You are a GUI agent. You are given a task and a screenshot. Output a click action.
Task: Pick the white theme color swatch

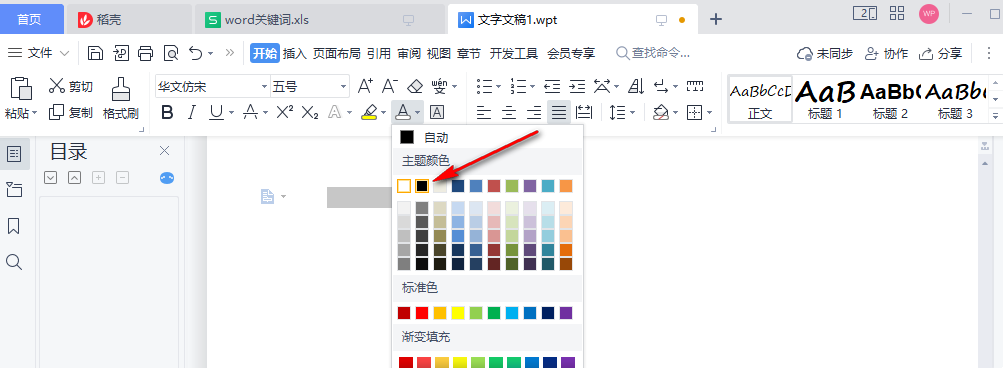coord(404,186)
